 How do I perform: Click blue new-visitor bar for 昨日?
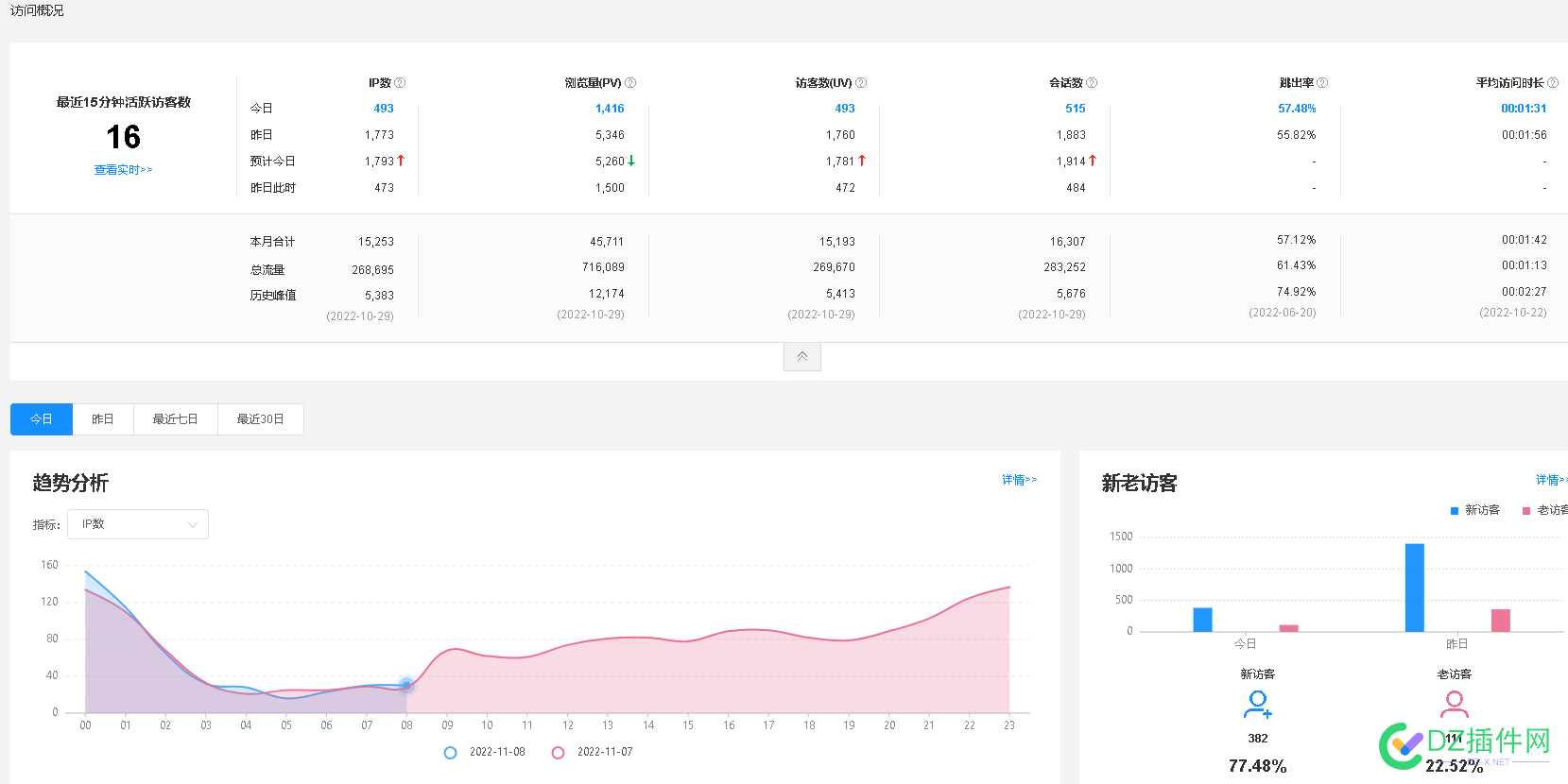1414,588
